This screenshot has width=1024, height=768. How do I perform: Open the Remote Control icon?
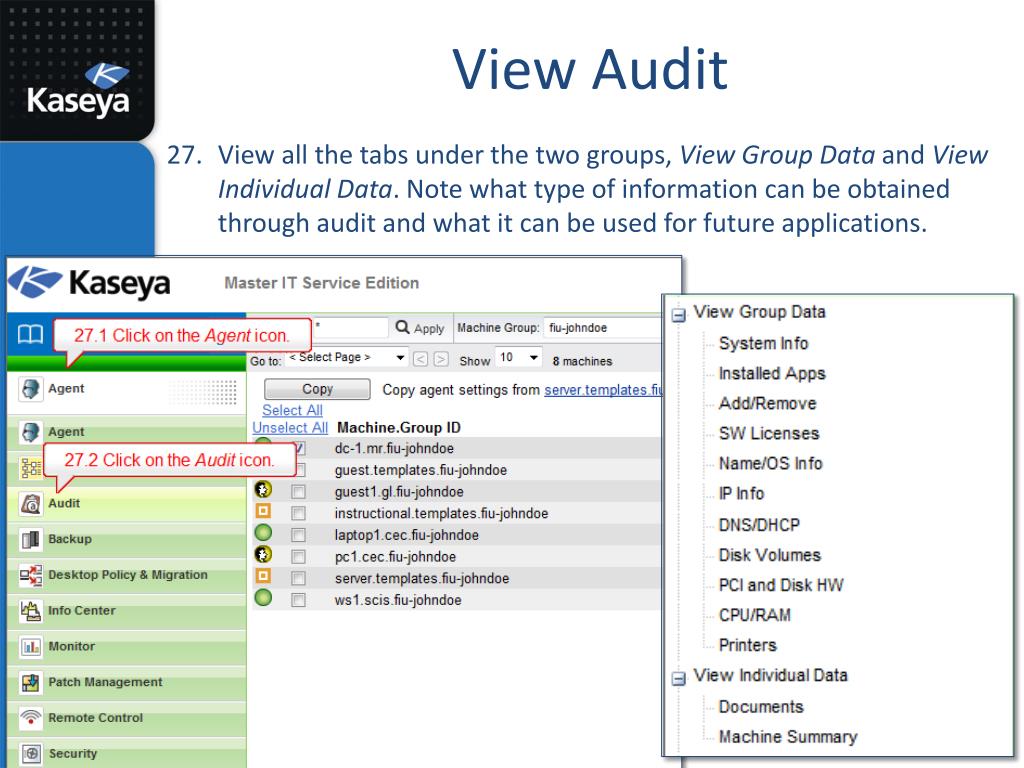[x=30, y=718]
